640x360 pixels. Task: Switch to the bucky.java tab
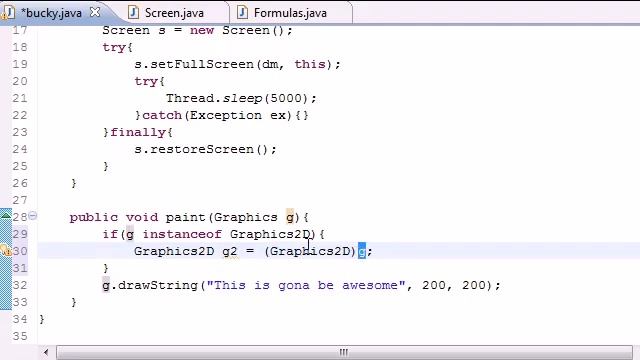click(x=51, y=13)
